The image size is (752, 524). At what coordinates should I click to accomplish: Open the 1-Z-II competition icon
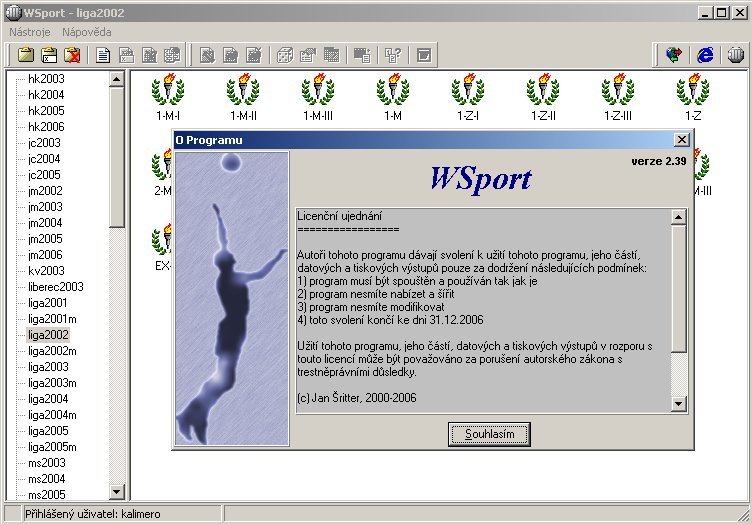(543, 97)
